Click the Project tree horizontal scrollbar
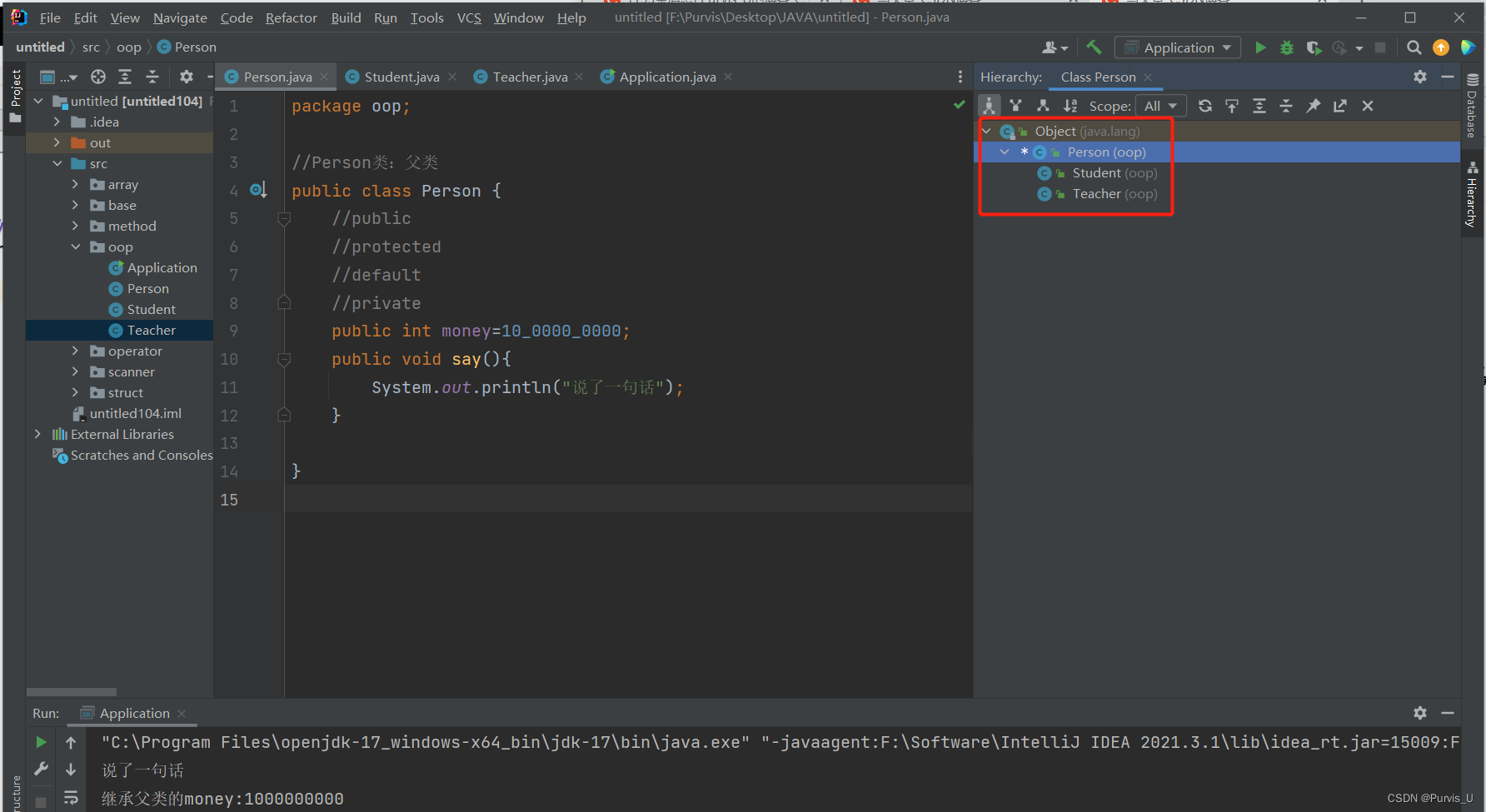 pyautogui.click(x=72, y=692)
